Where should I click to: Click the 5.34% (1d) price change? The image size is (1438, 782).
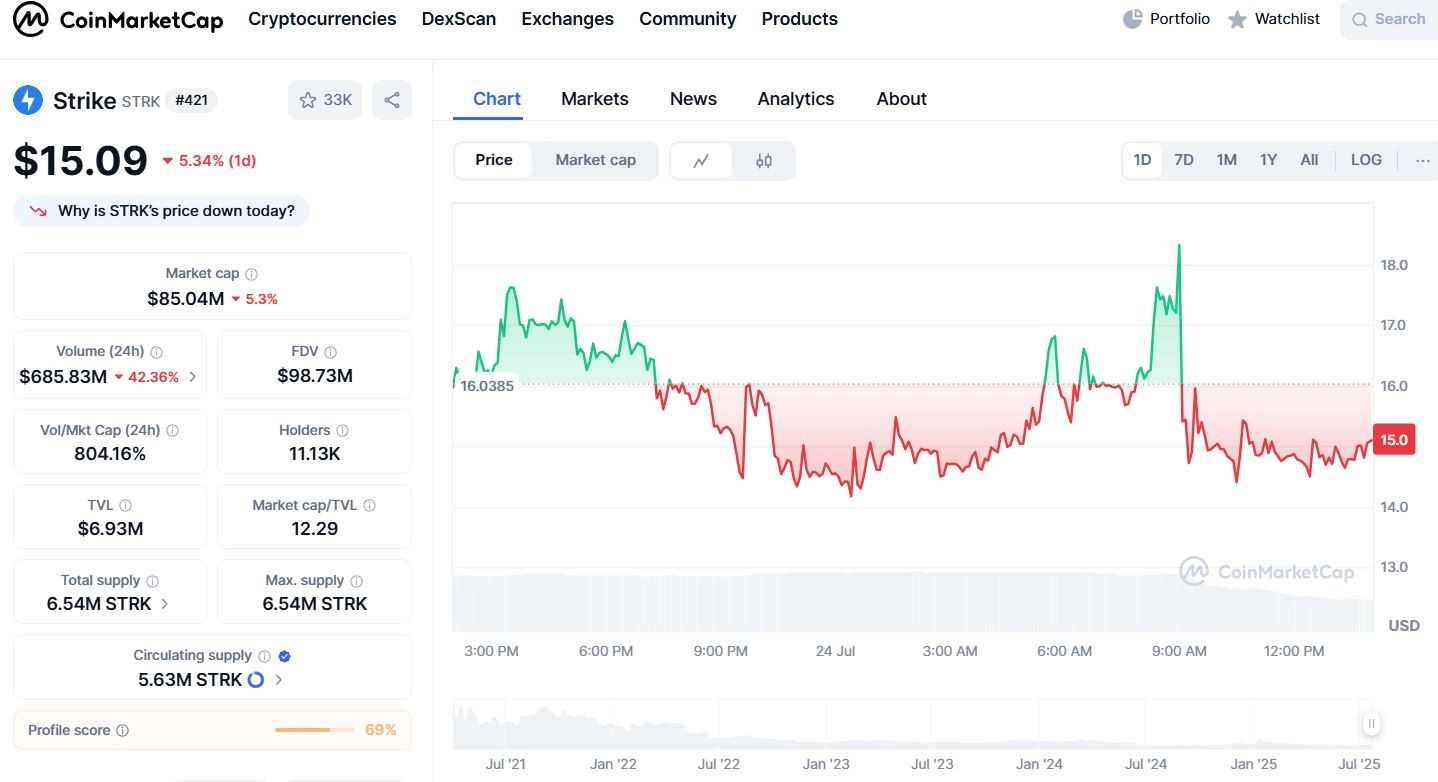click(x=210, y=161)
